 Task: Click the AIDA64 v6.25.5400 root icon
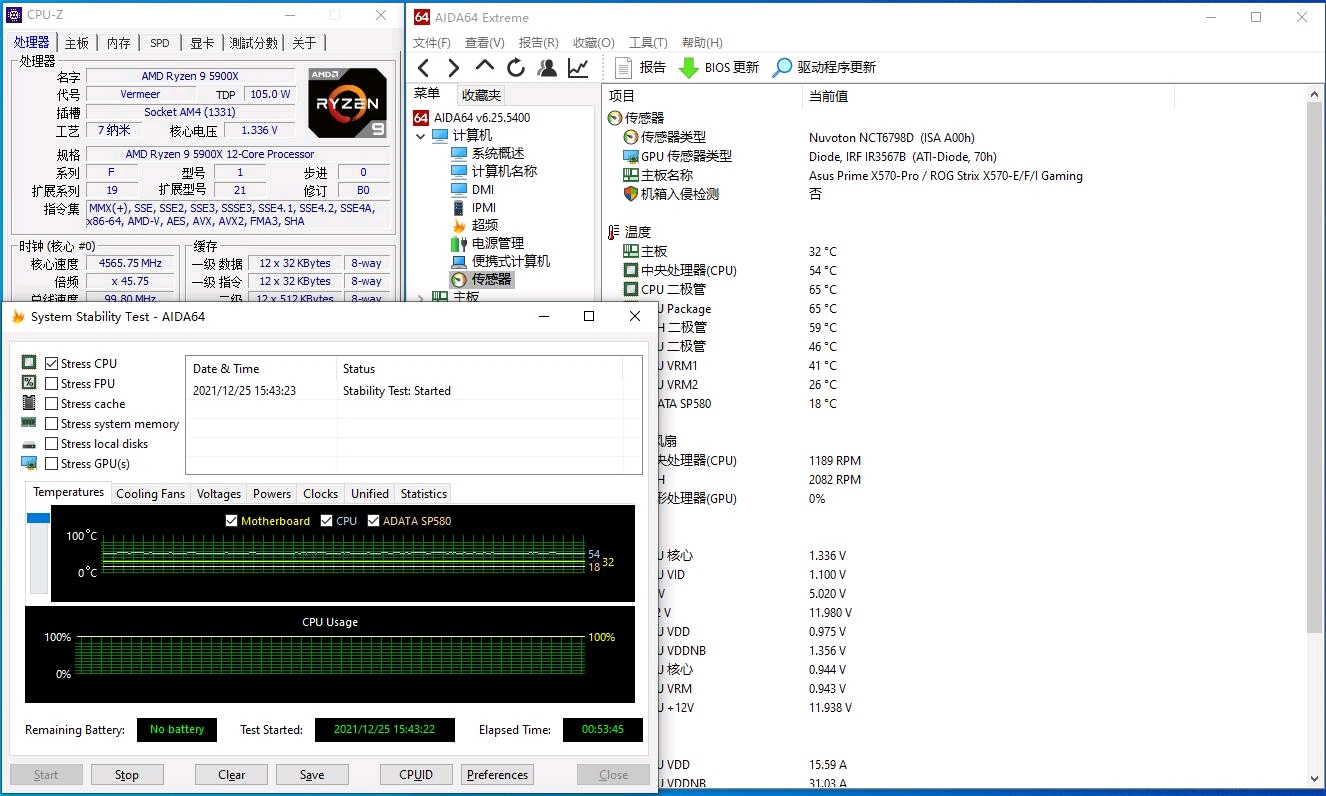(422, 117)
